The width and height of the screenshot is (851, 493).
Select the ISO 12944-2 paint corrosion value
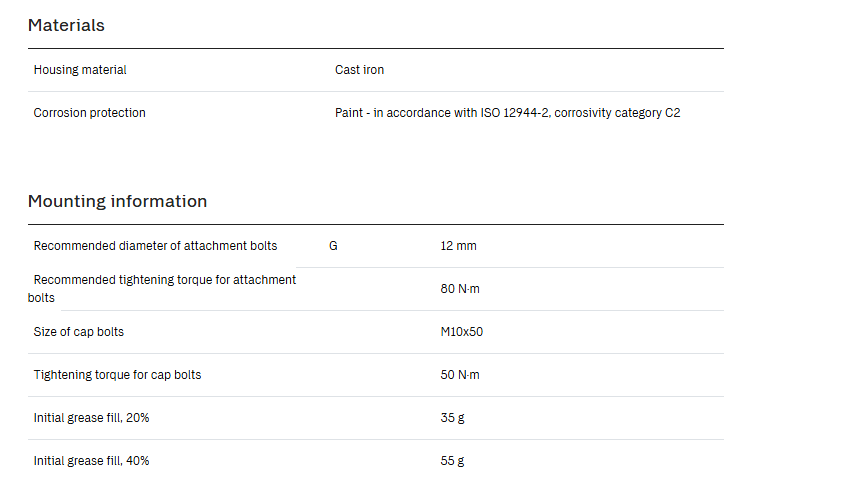[x=507, y=112]
